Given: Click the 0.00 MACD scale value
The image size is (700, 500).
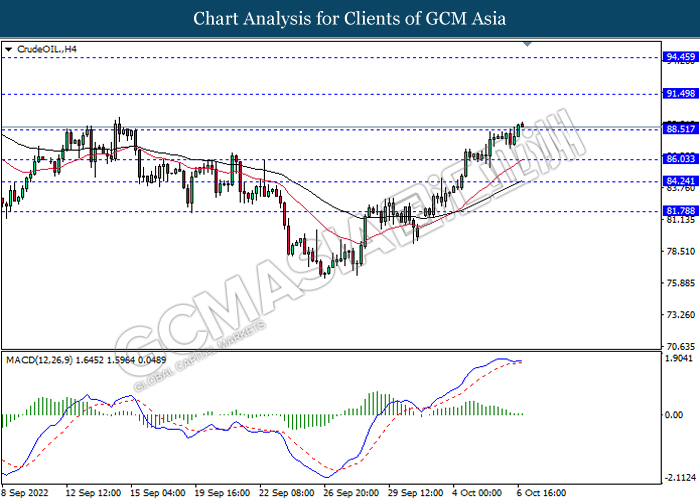Looking at the screenshot, I should 674,415.
